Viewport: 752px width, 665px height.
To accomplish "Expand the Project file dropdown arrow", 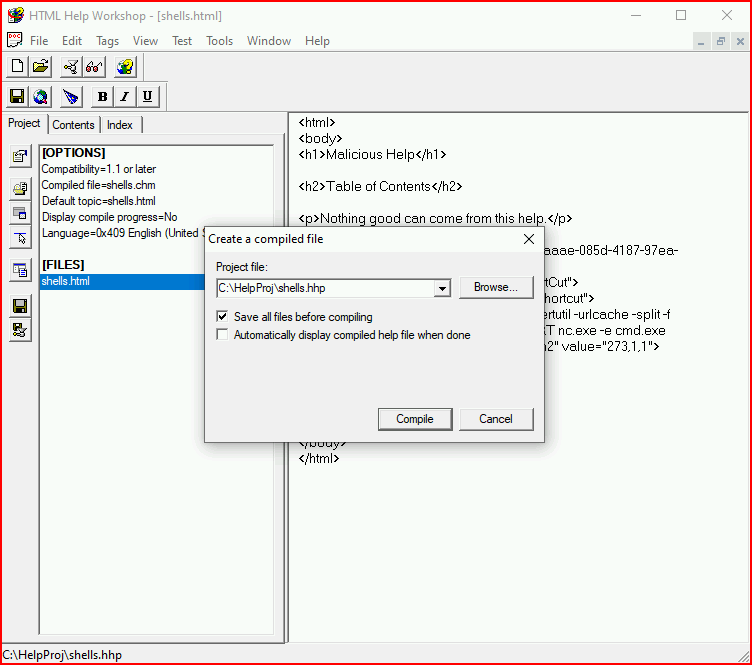I will (442, 288).
